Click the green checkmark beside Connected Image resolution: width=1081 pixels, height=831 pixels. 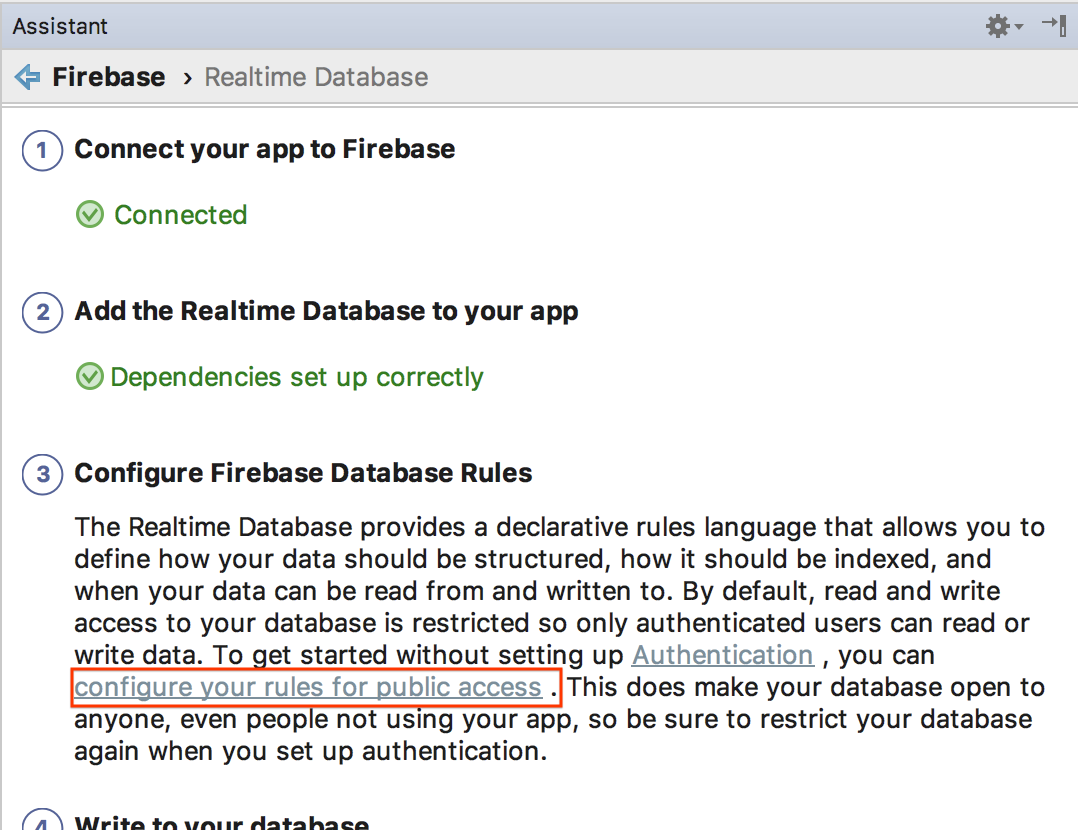[x=90, y=215]
